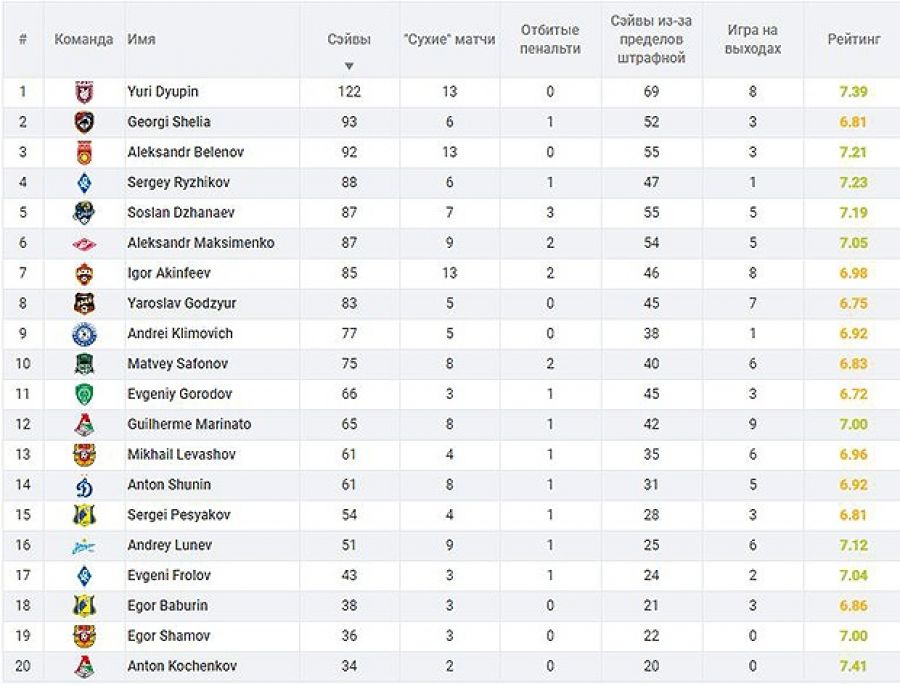The height and width of the screenshot is (686, 900).
Task: Sort by Игра на выходах column
Action: tap(753, 40)
